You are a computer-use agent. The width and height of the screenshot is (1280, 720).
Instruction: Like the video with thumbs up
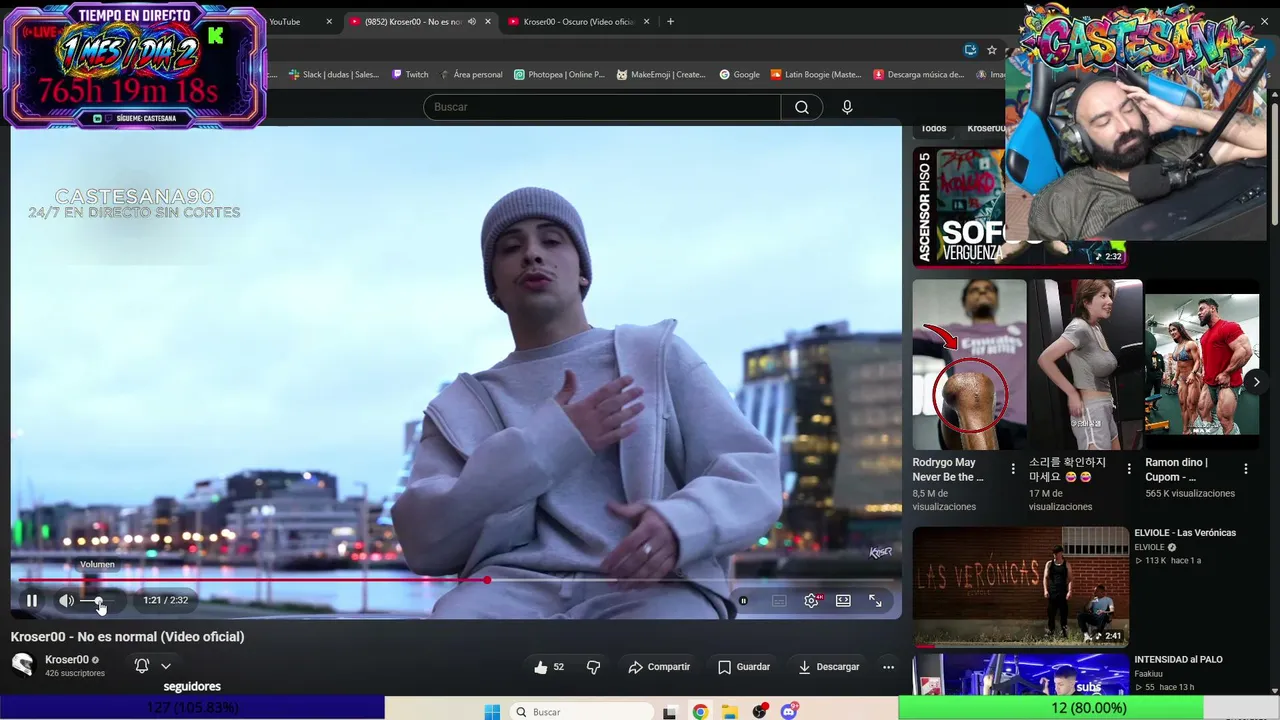[x=549, y=667]
